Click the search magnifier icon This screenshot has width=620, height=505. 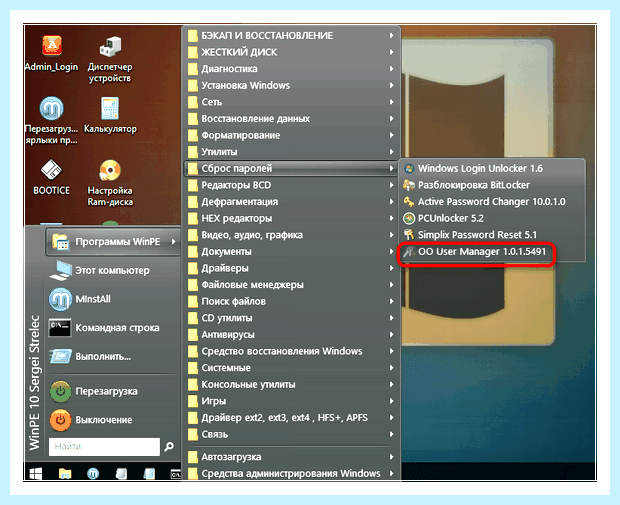coord(169,447)
